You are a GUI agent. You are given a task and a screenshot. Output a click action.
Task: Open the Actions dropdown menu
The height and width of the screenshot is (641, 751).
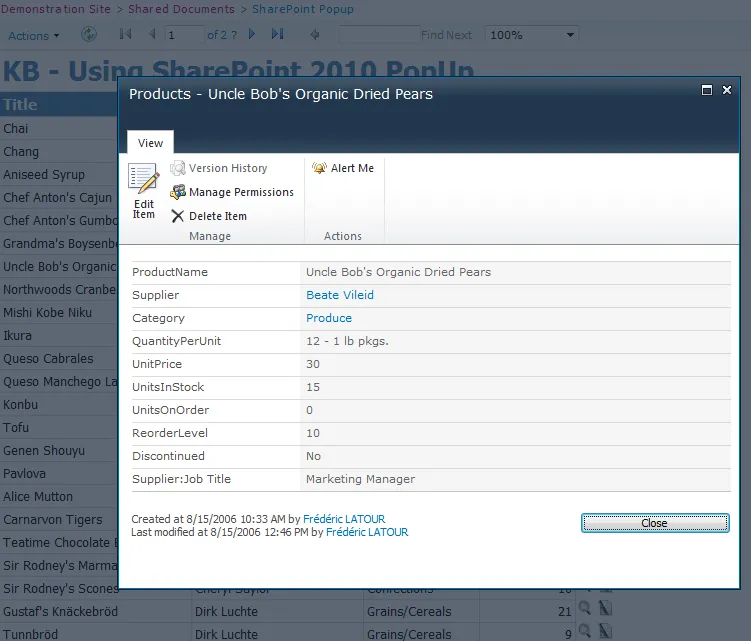(34, 36)
